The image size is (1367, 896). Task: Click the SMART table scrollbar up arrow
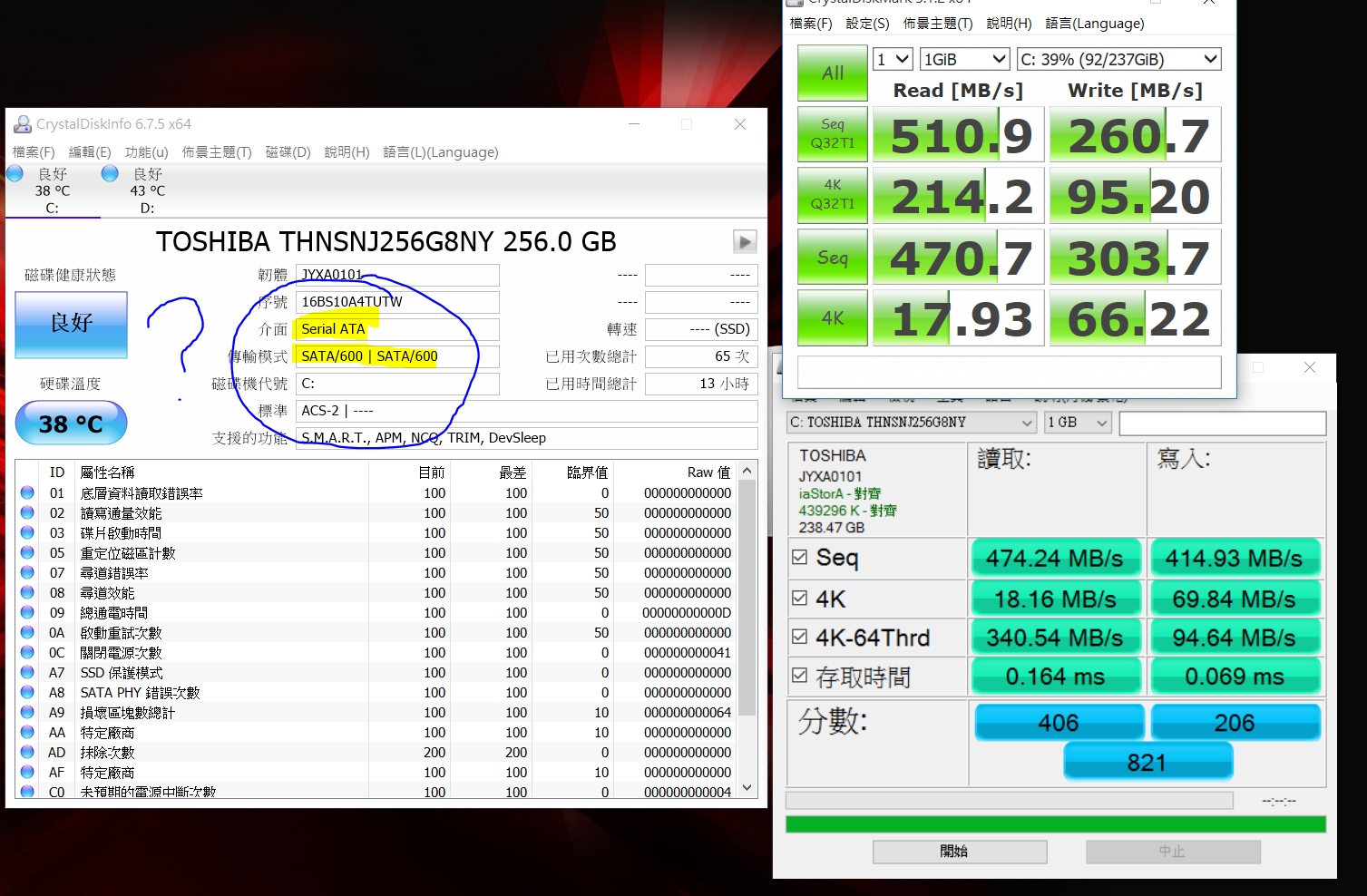(x=747, y=471)
